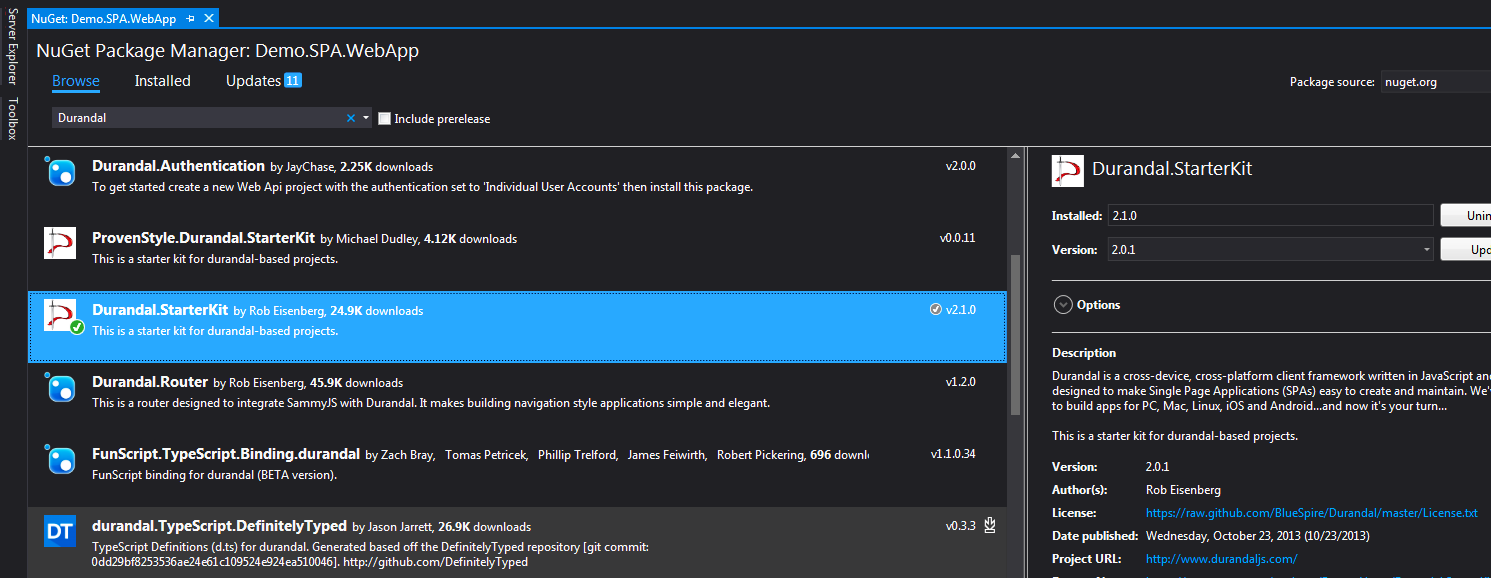This screenshot has height=583, width=1491.
Task: Open the durandaljs.com Project URL link
Action: (1221, 559)
